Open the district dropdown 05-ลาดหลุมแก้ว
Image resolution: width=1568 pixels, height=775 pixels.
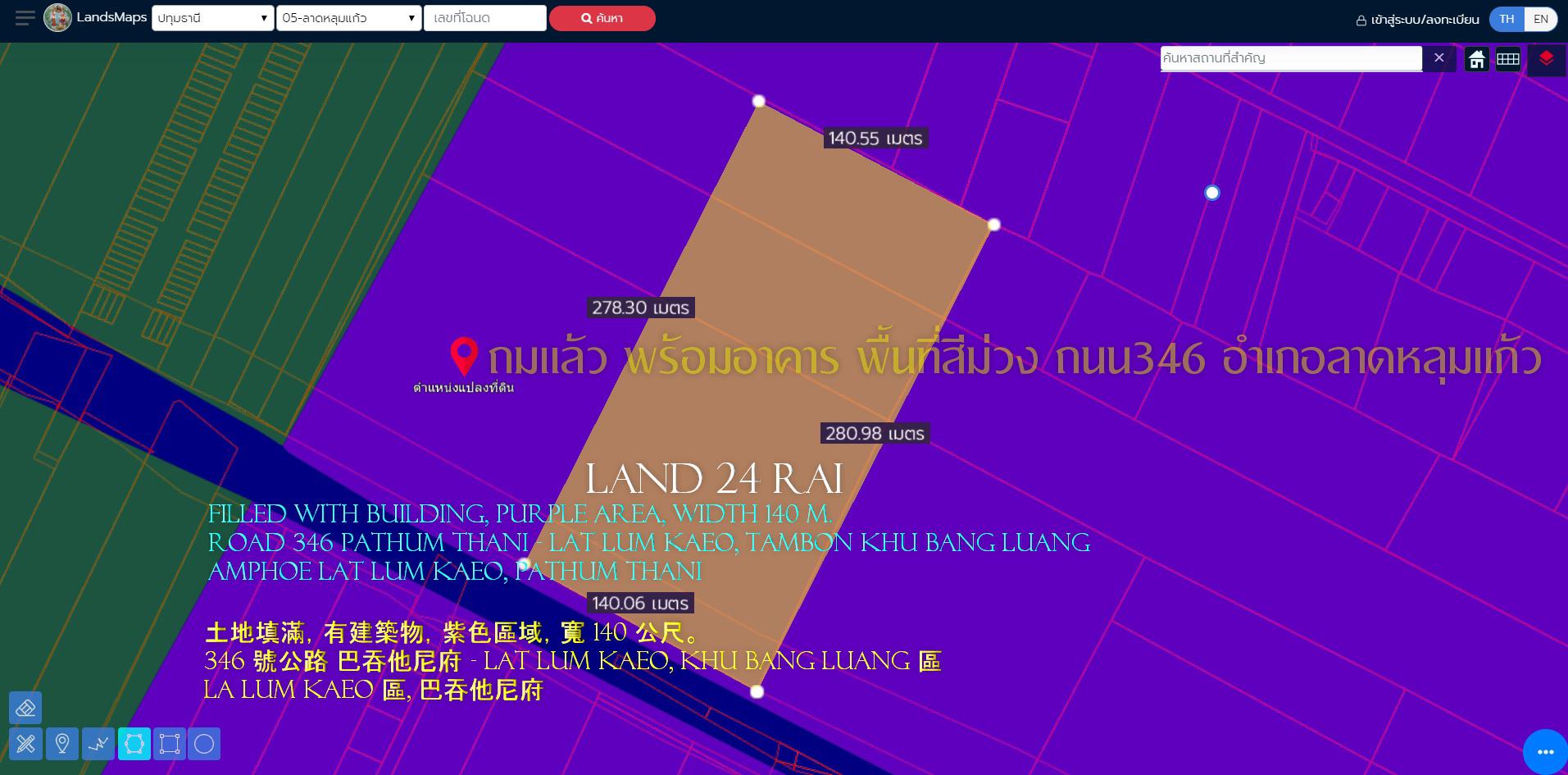tap(348, 18)
